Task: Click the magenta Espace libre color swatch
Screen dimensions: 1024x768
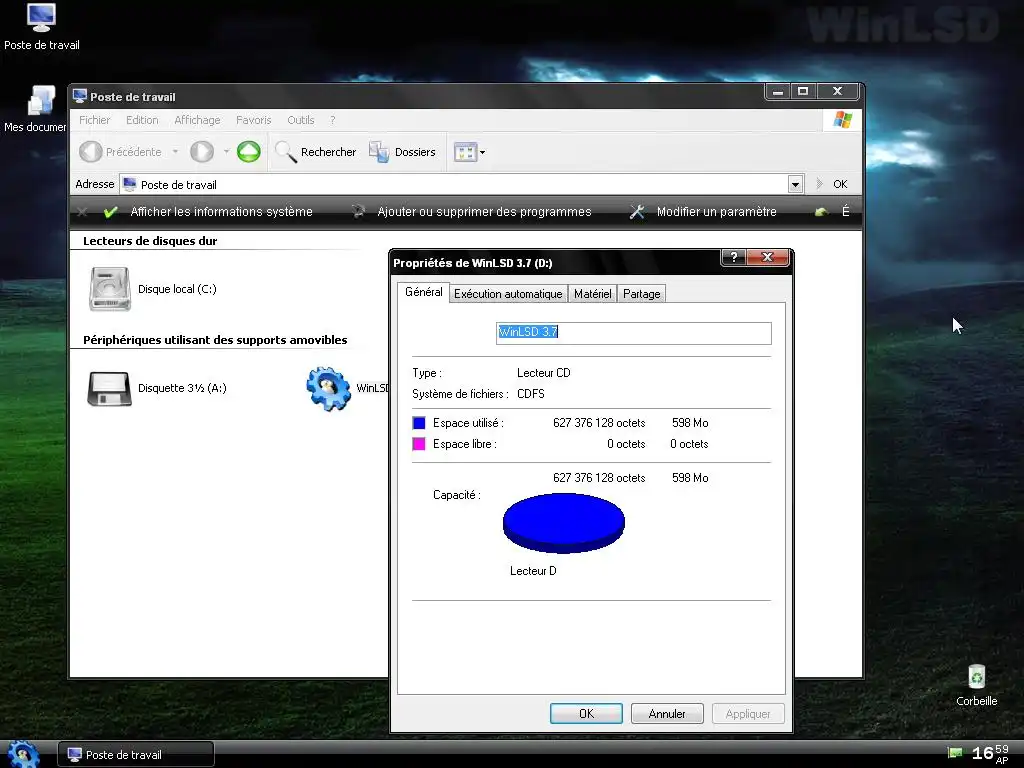Action: [419, 443]
